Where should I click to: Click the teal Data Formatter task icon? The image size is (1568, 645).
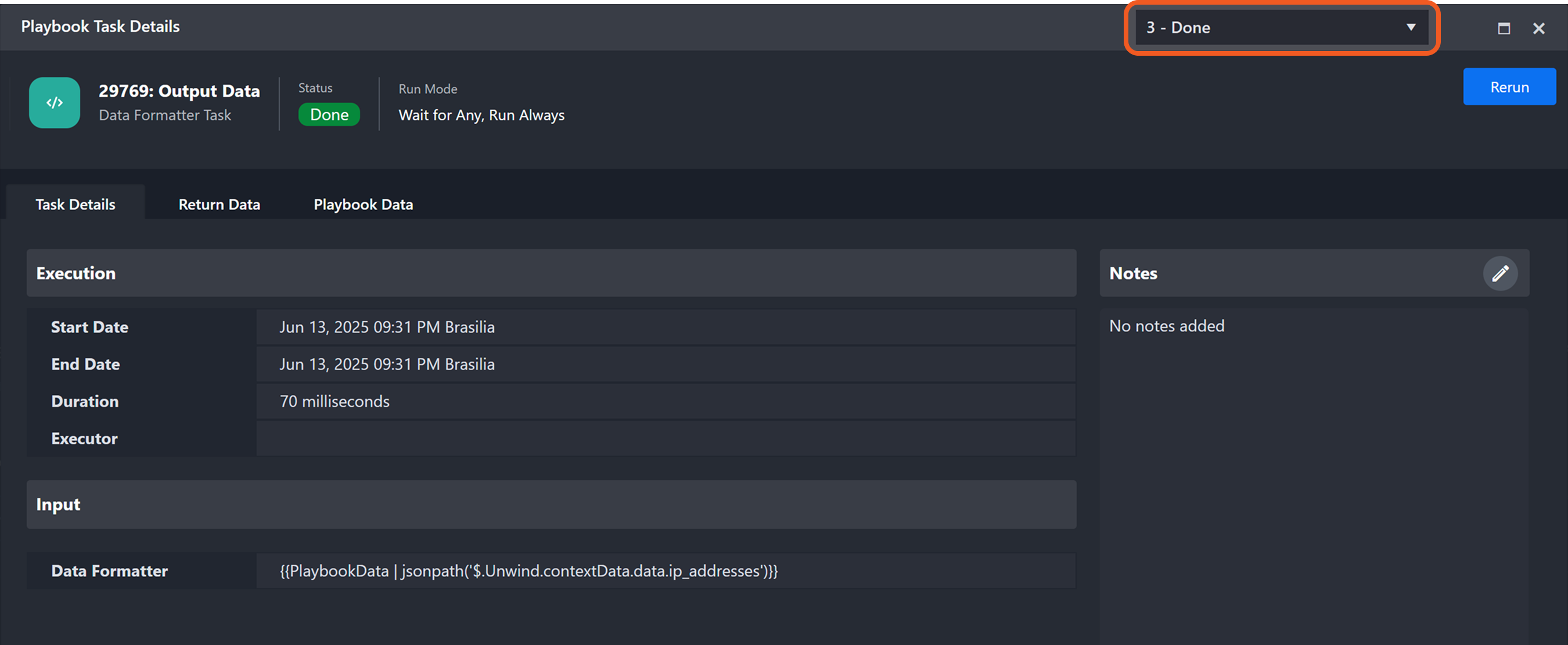click(x=54, y=102)
